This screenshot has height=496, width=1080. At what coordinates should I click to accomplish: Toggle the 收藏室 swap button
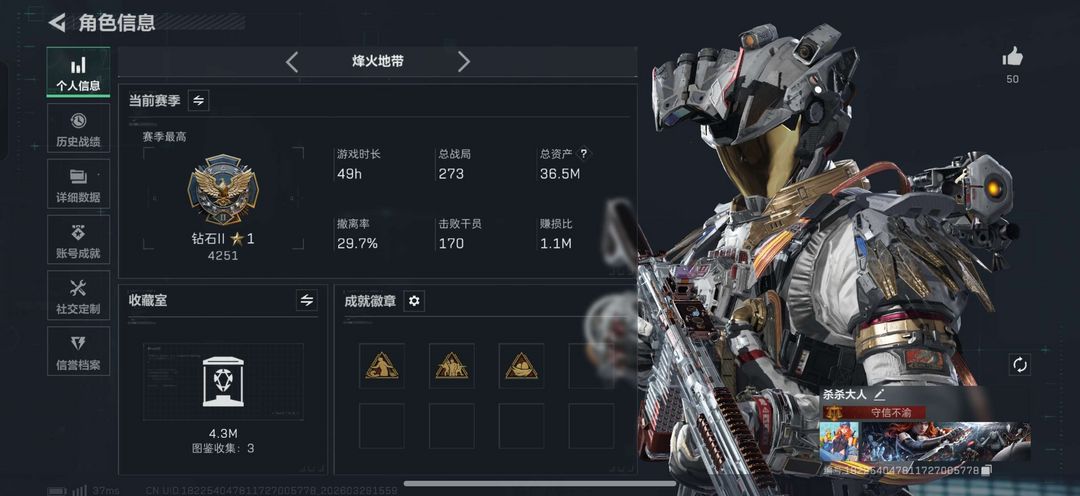point(307,300)
